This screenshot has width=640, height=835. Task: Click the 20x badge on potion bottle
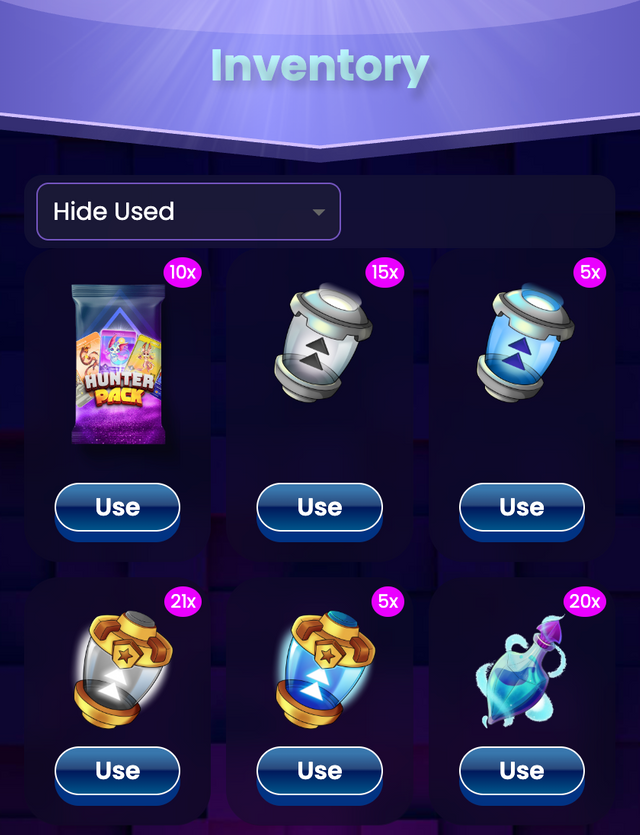(585, 602)
